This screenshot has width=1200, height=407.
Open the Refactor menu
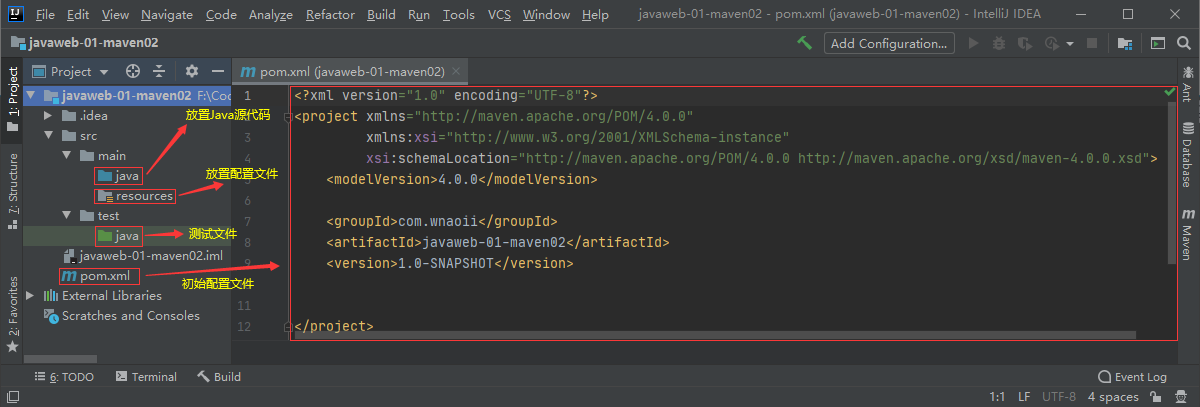(x=330, y=15)
